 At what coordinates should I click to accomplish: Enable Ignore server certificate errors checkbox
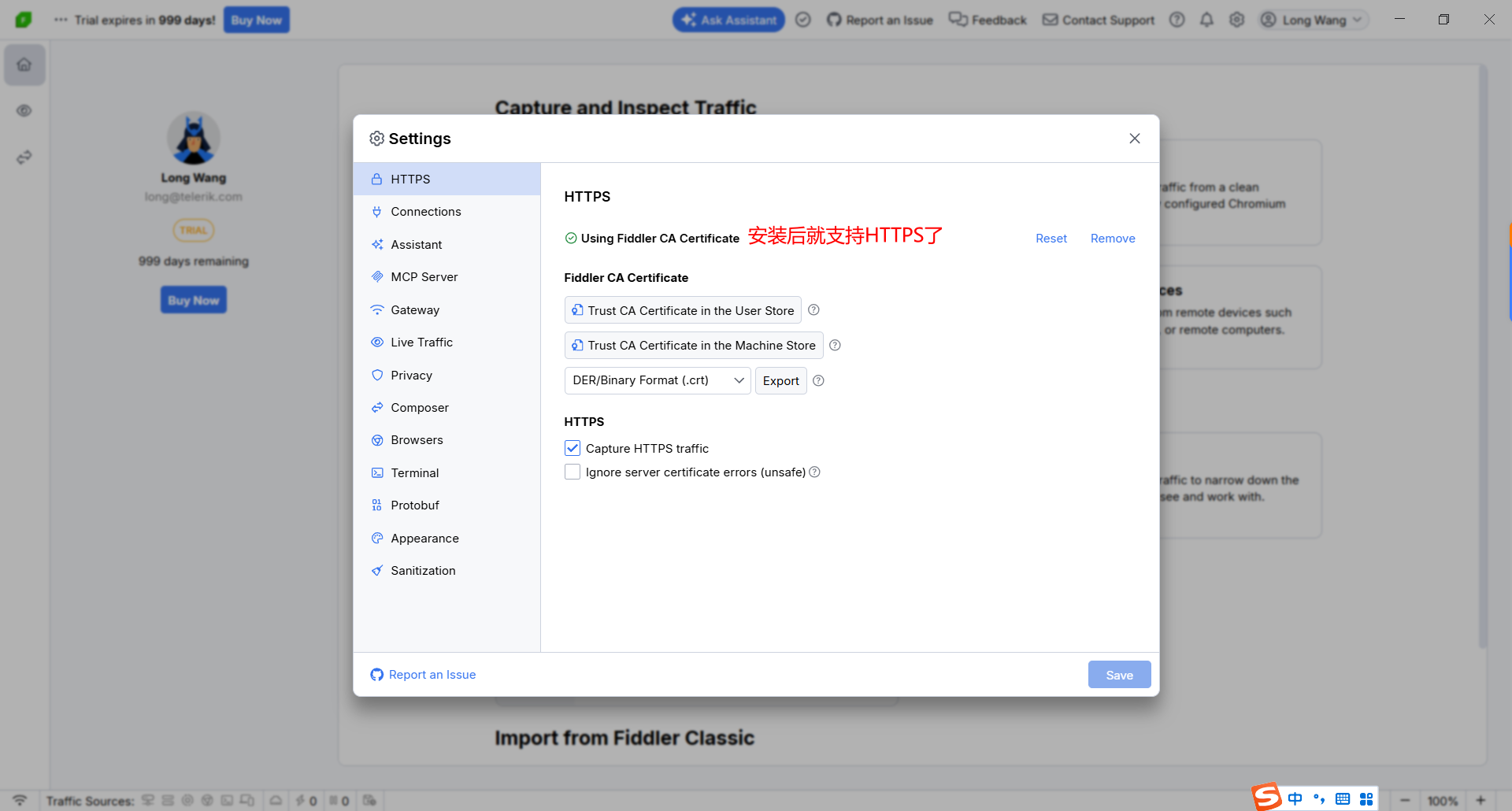[573, 472]
